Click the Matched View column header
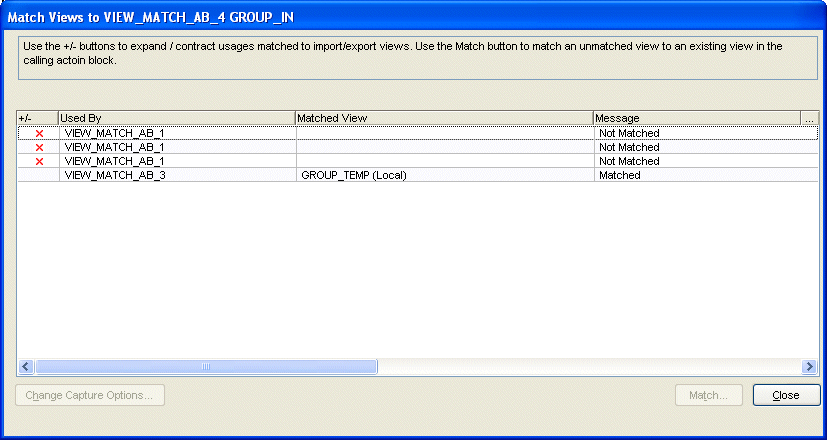The width and height of the screenshot is (827, 440). pos(443,118)
